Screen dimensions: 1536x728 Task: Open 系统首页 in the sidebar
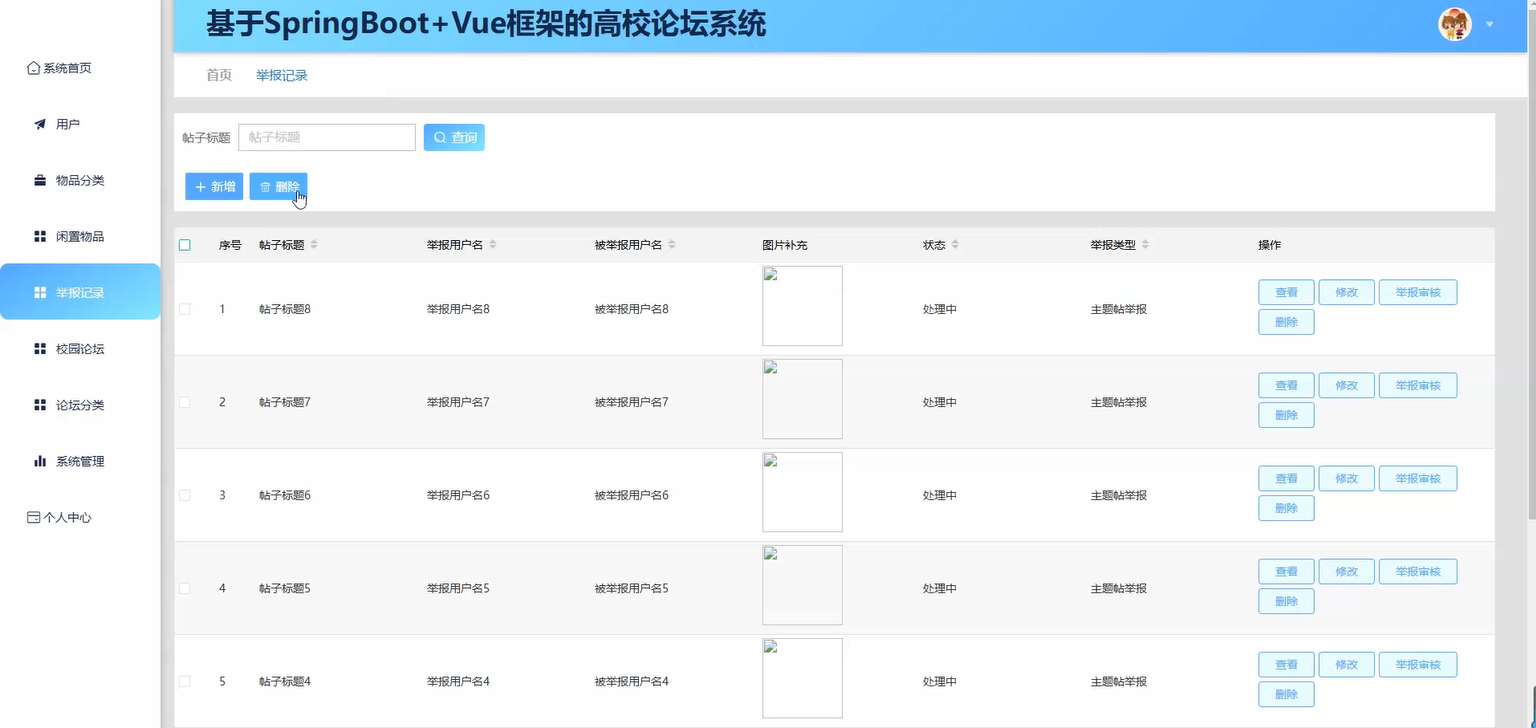click(x=80, y=68)
